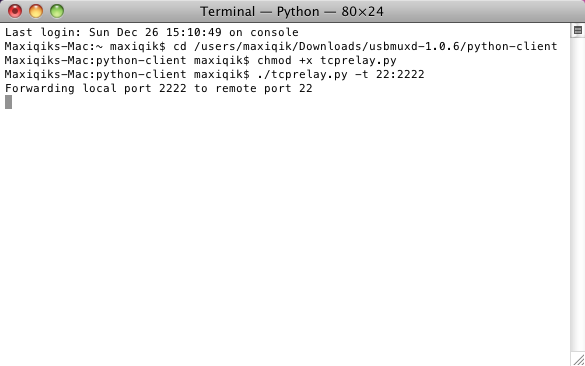Viewport: 585px width, 366px height.
Task: Click the 'chmod +x tcprelay.py' command text
Action: pos(327,60)
